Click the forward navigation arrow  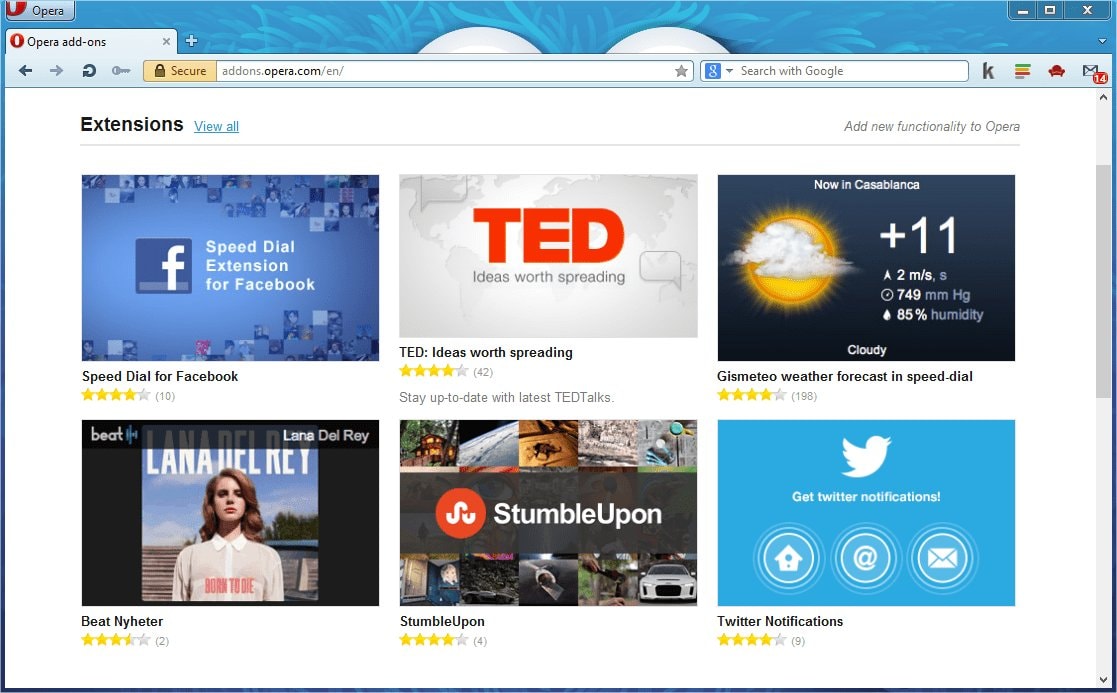click(x=57, y=71)
